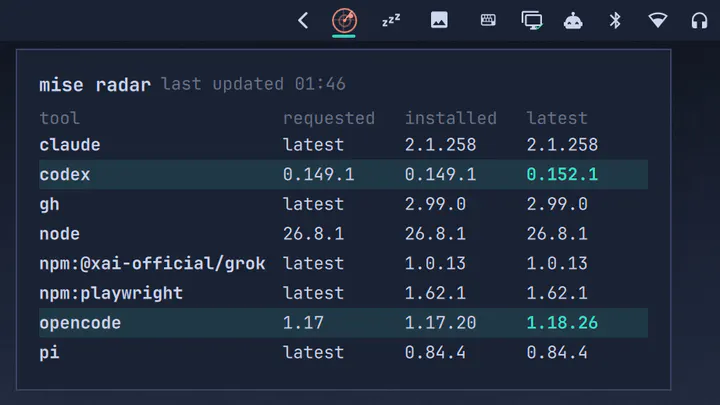
Task: Select the claude tool row
Action: pyautogui.click(x=343, y=145)
